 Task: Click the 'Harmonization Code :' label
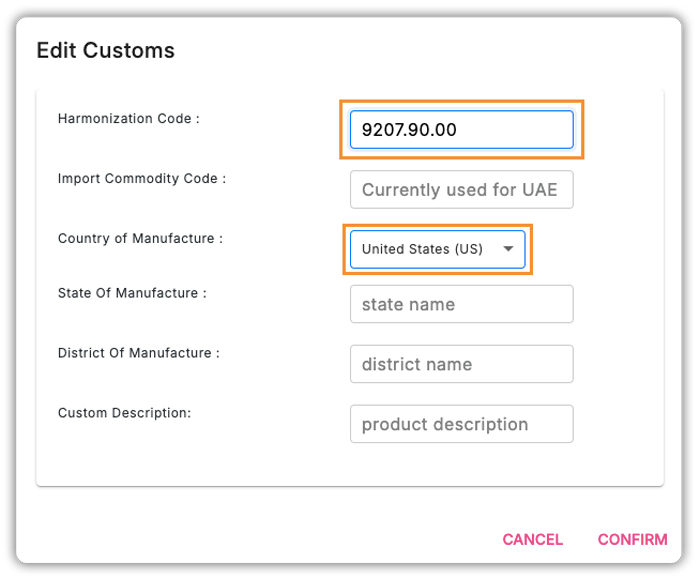129,119
